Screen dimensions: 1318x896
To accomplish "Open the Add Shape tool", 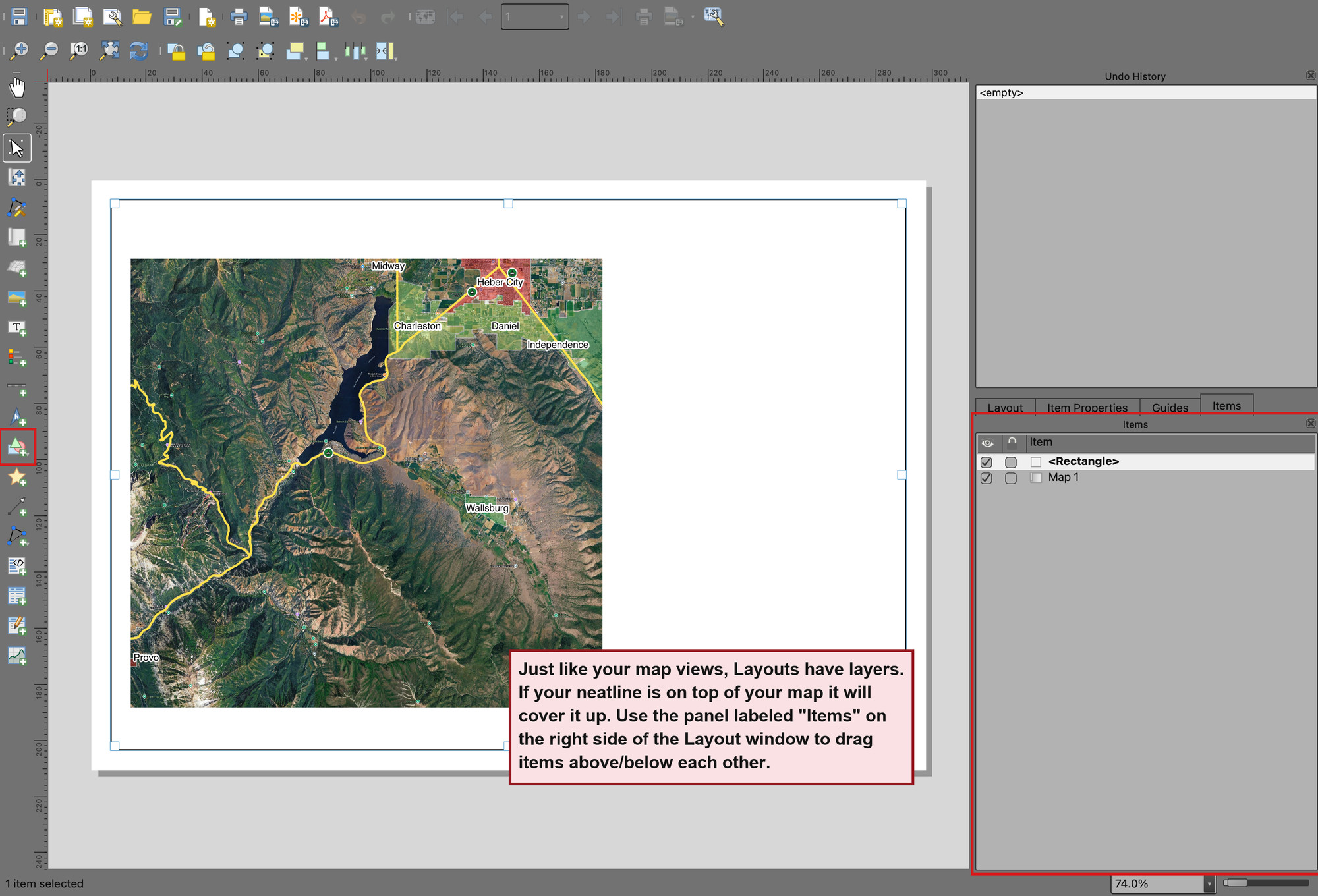I will 17,447.
